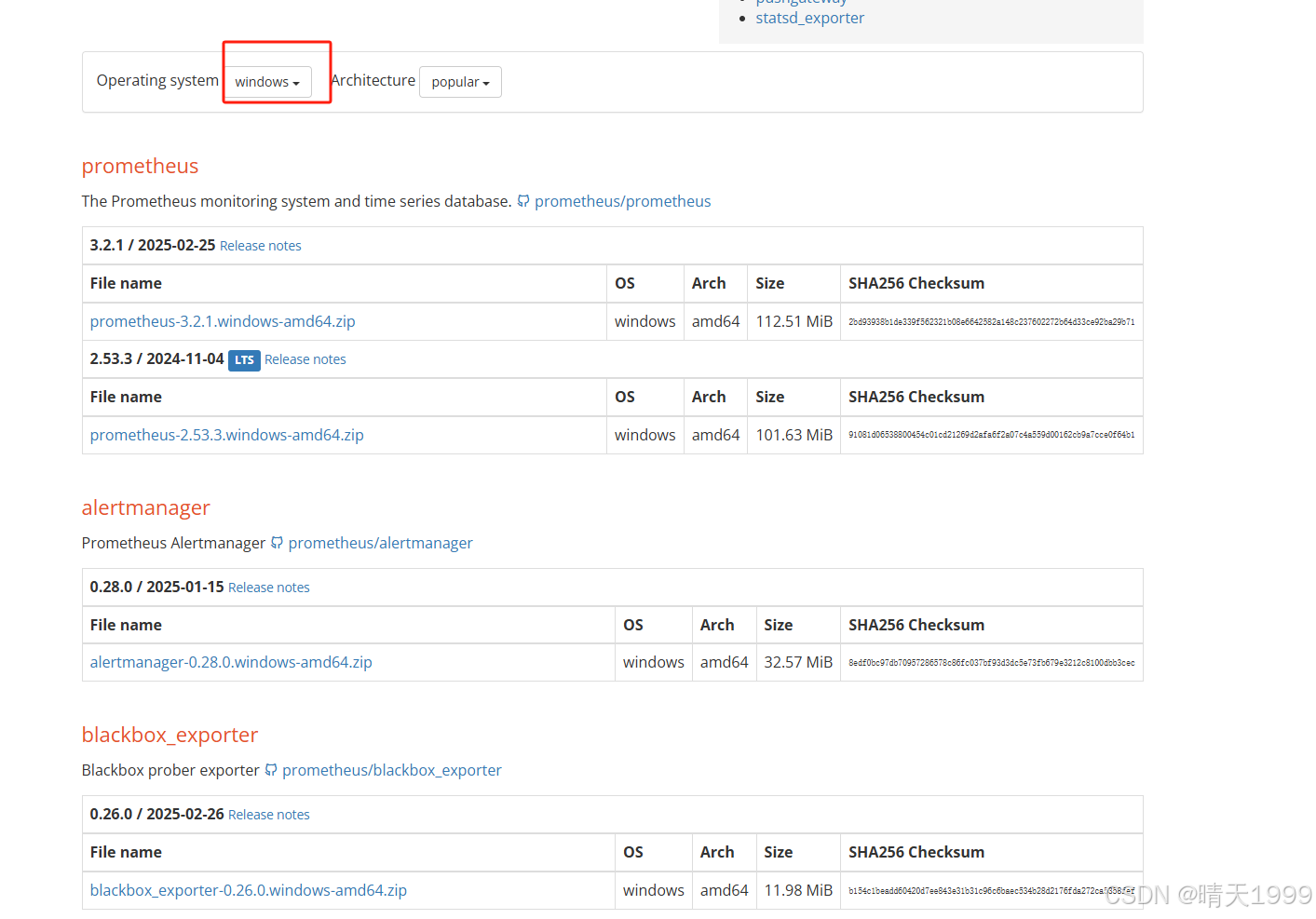
Task: Download alertmanager-0.28.0.windows-amd64.zip
Action: pos(231,662)
